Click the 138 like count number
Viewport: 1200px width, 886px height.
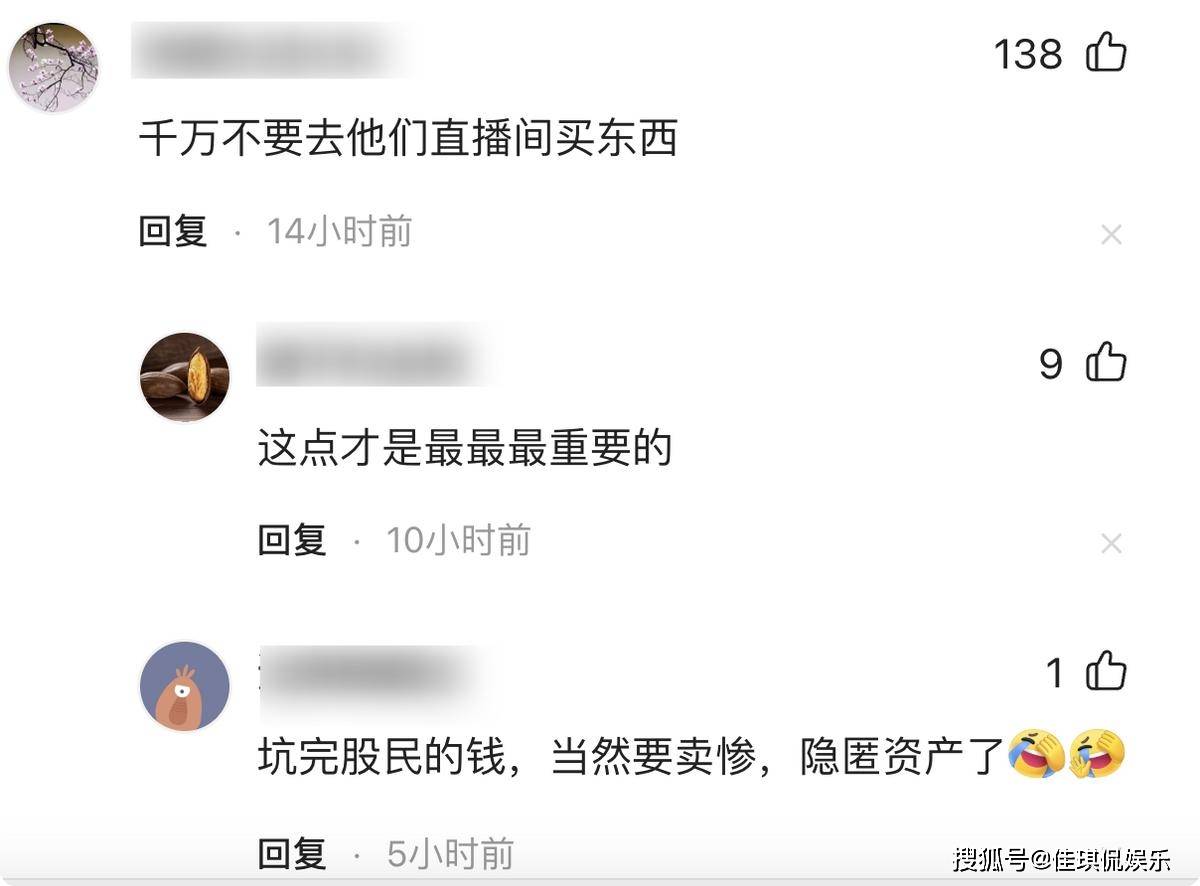[x=1028, y=53]
